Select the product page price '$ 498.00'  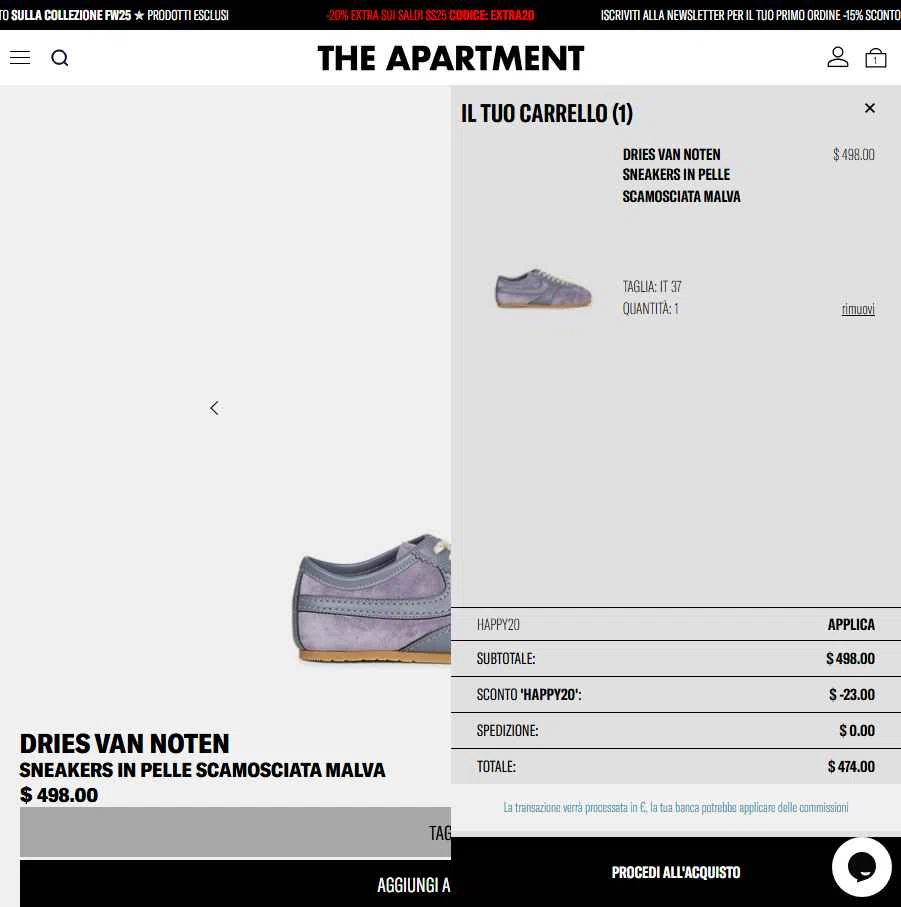point(59,795)
